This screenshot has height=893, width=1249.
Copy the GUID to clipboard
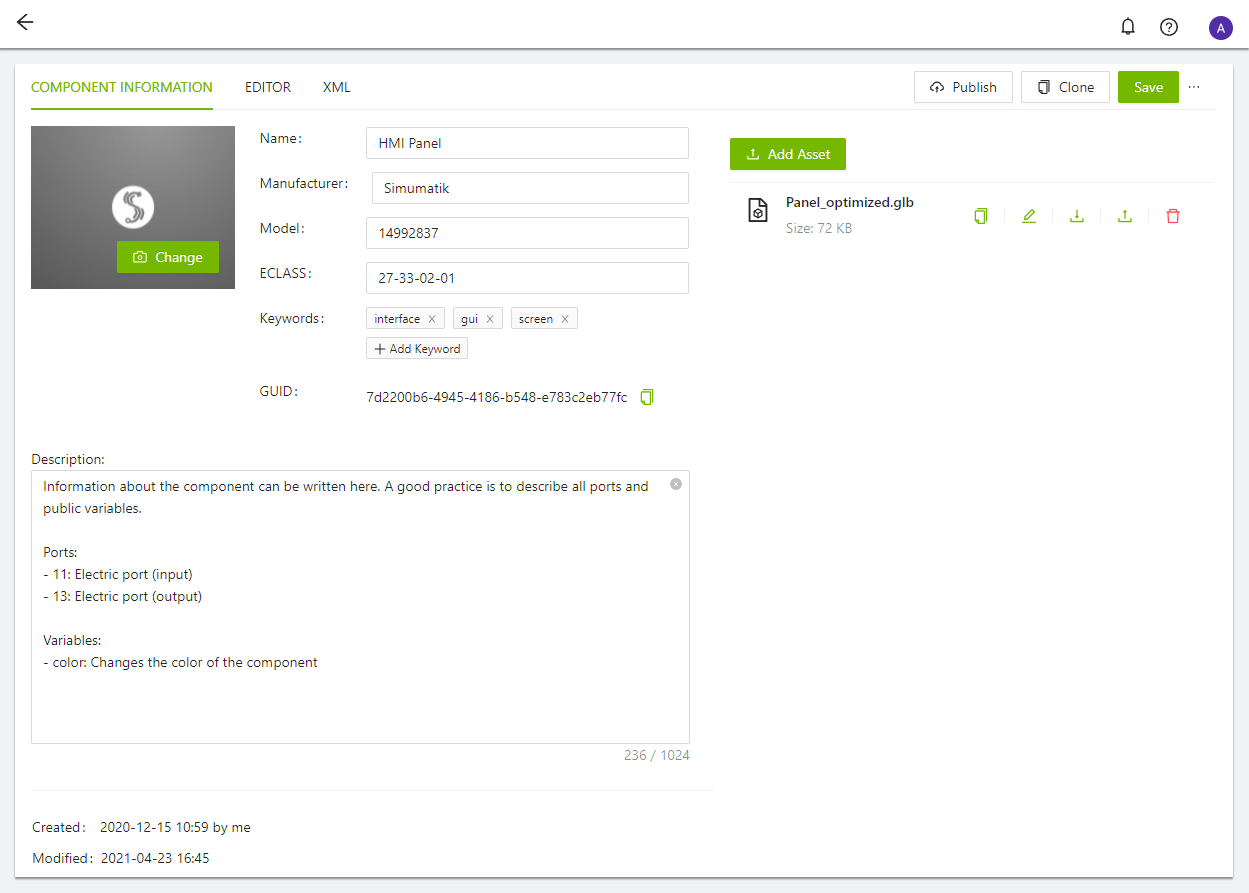(647, 397)
